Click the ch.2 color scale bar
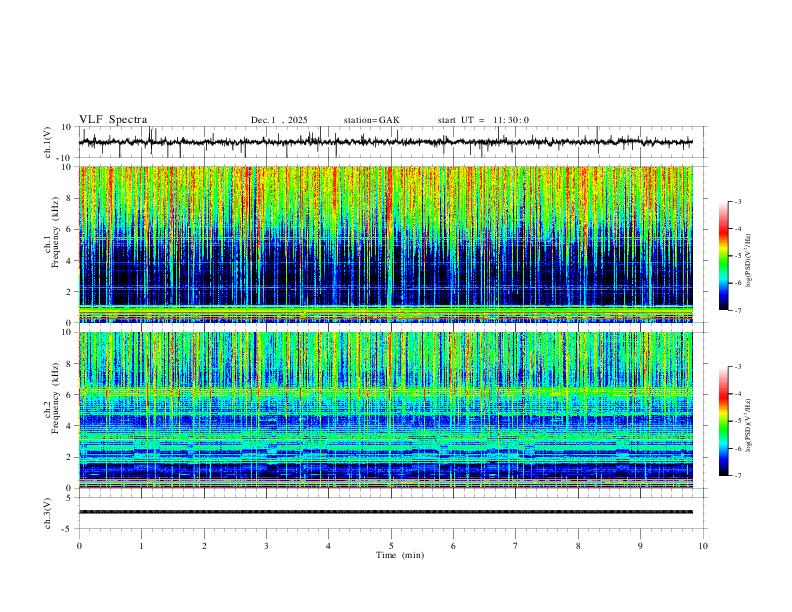The image size is (792, 612). (724, 421)
